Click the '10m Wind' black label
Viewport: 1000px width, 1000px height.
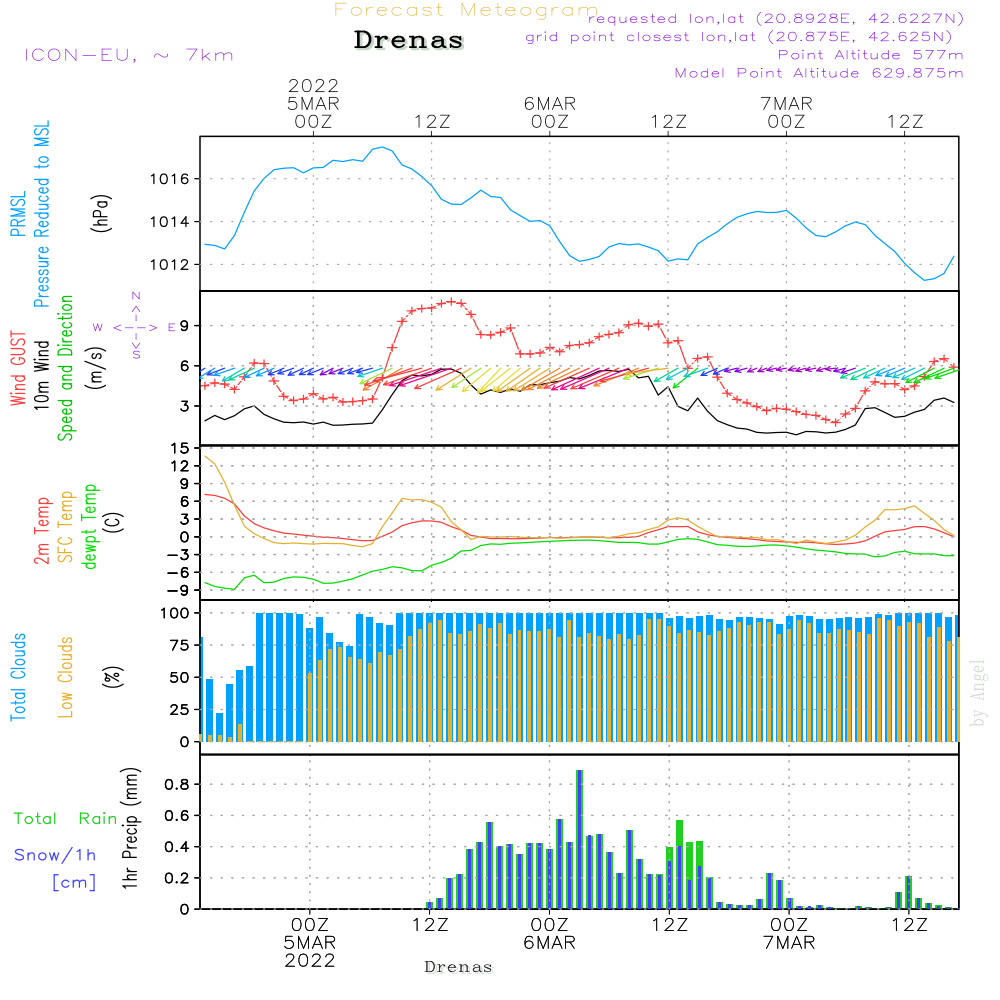coord(41,375)
